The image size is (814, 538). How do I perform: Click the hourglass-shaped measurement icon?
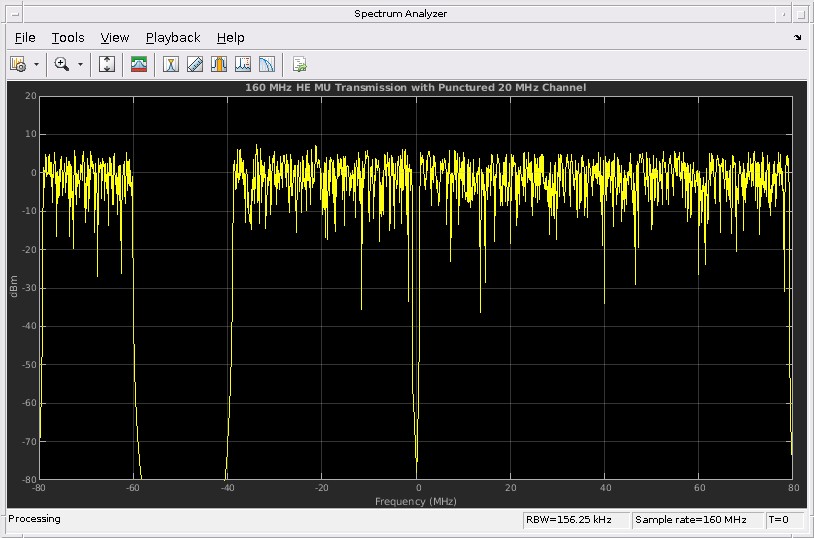point(171,64)
